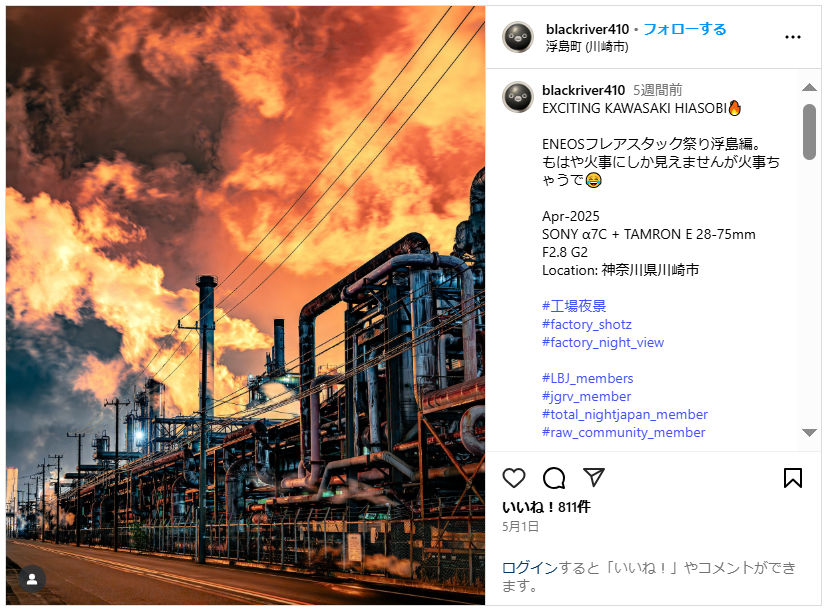Save post with bookmark icon

793,478
